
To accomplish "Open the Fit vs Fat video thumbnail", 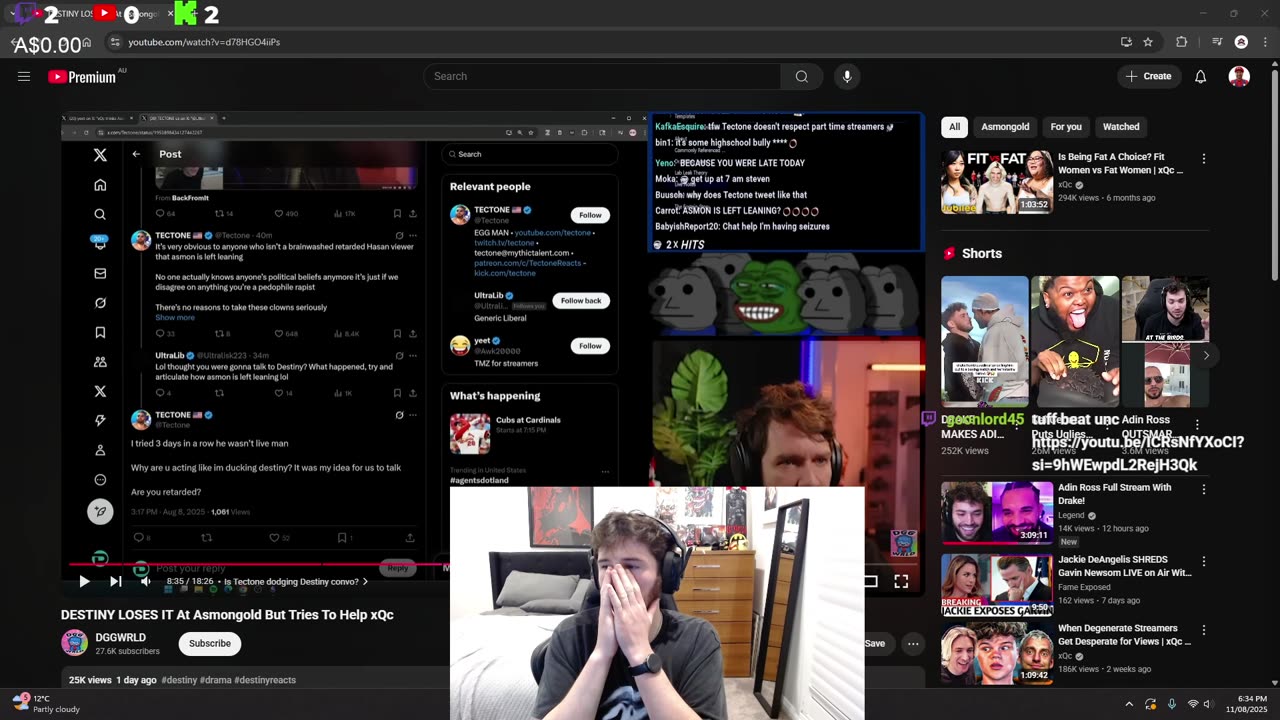I will click(997, 181).
